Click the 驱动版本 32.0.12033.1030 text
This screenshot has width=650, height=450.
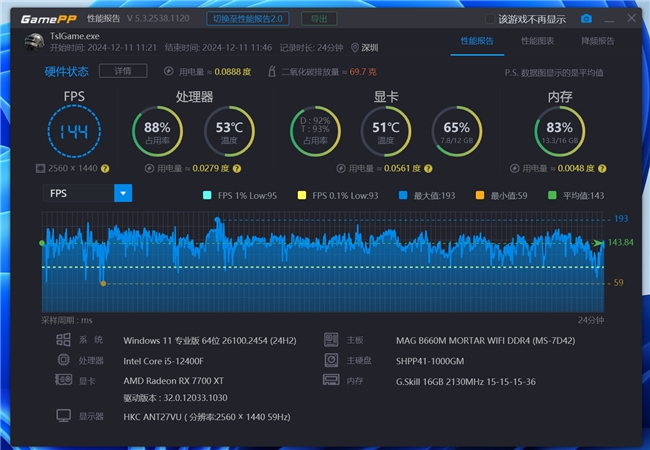coord(175,398)
